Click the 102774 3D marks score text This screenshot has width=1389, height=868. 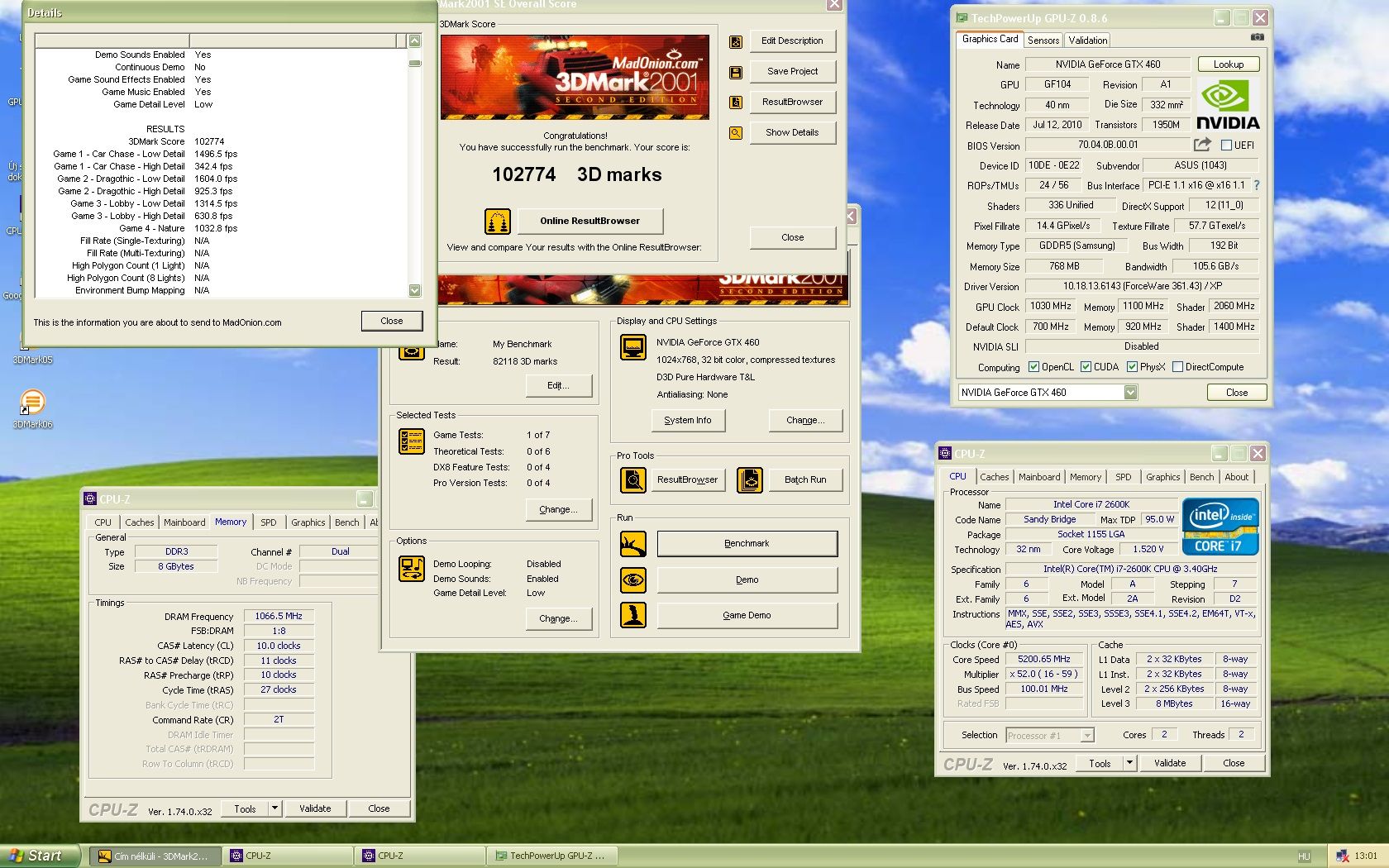tap(577, 174)
